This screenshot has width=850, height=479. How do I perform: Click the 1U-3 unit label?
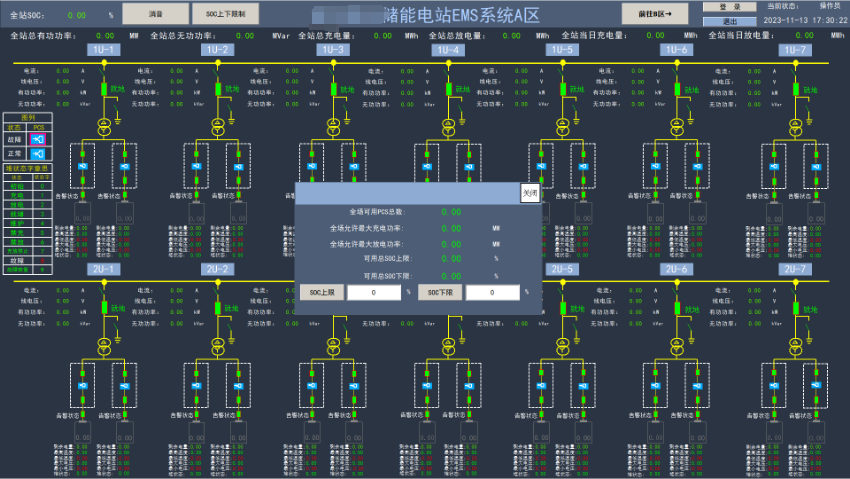coord(331,49)
